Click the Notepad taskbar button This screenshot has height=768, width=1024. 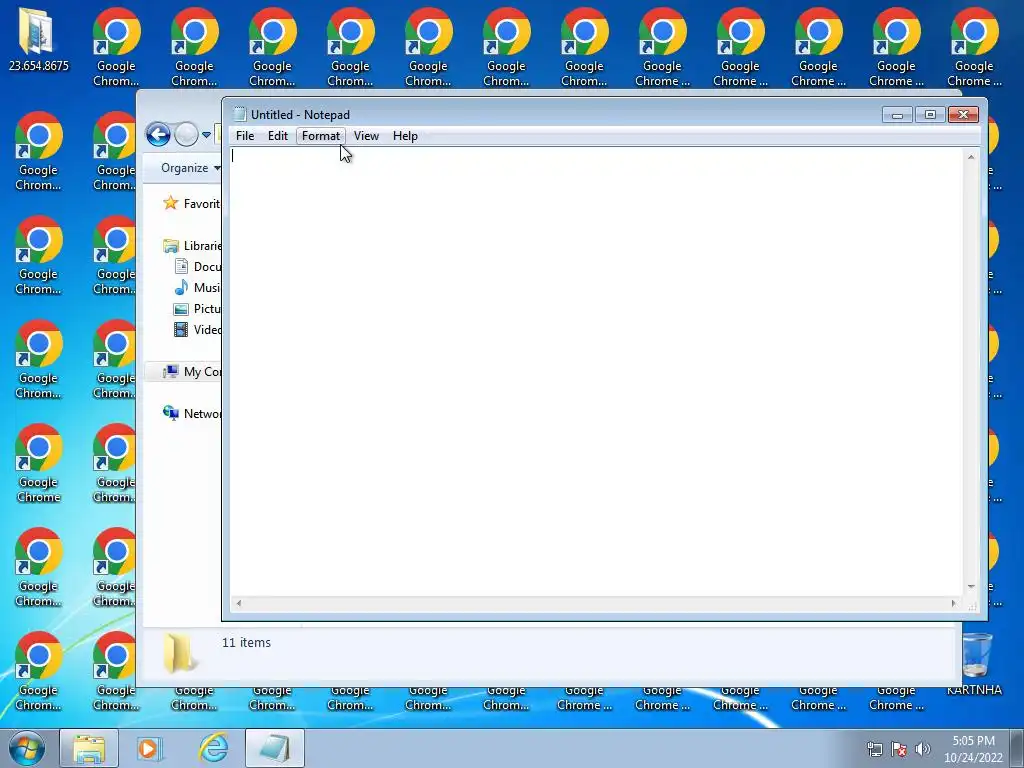coord(275,748)
